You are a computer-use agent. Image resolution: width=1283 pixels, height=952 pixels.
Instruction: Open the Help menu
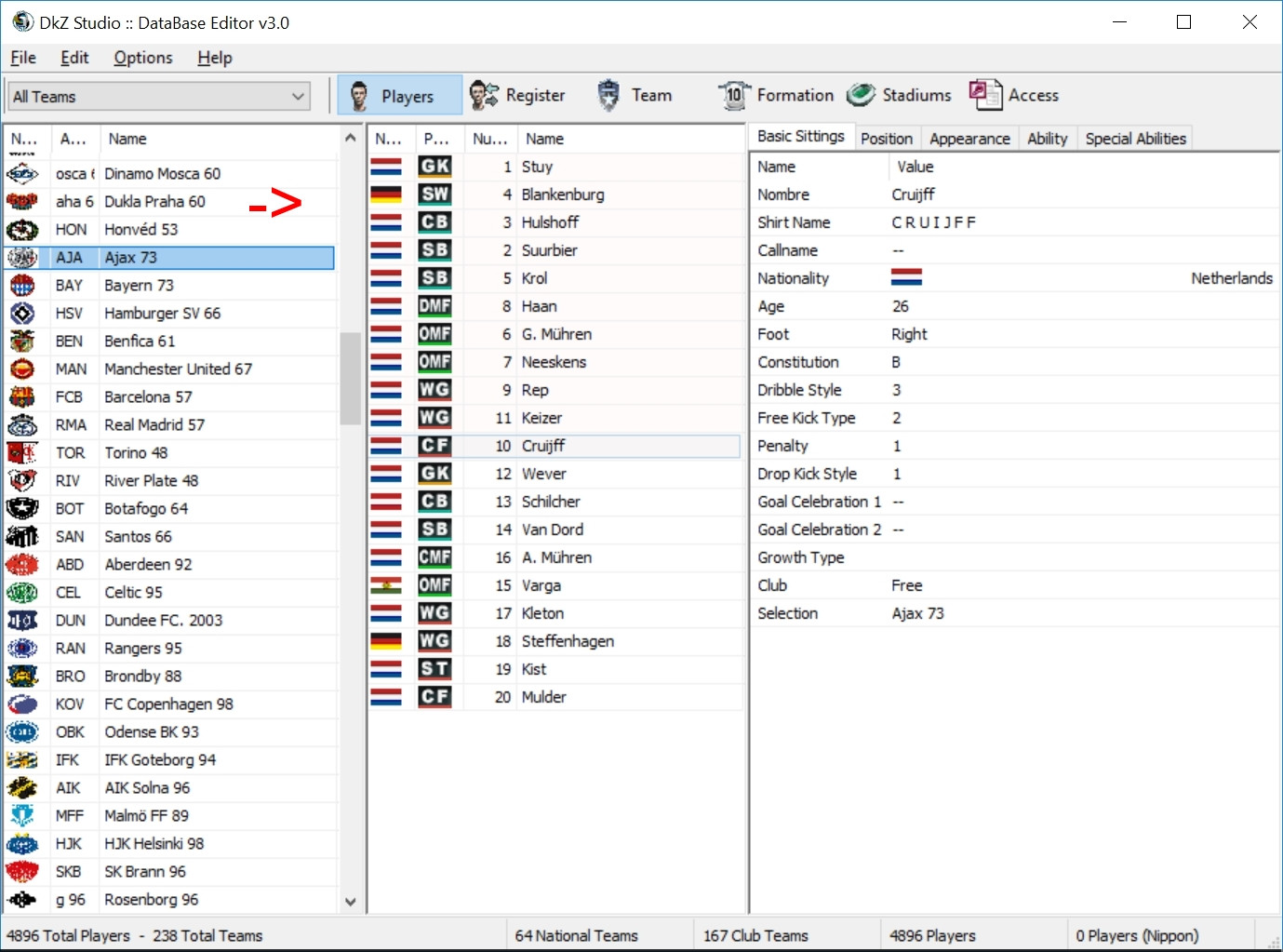[215, 58]
